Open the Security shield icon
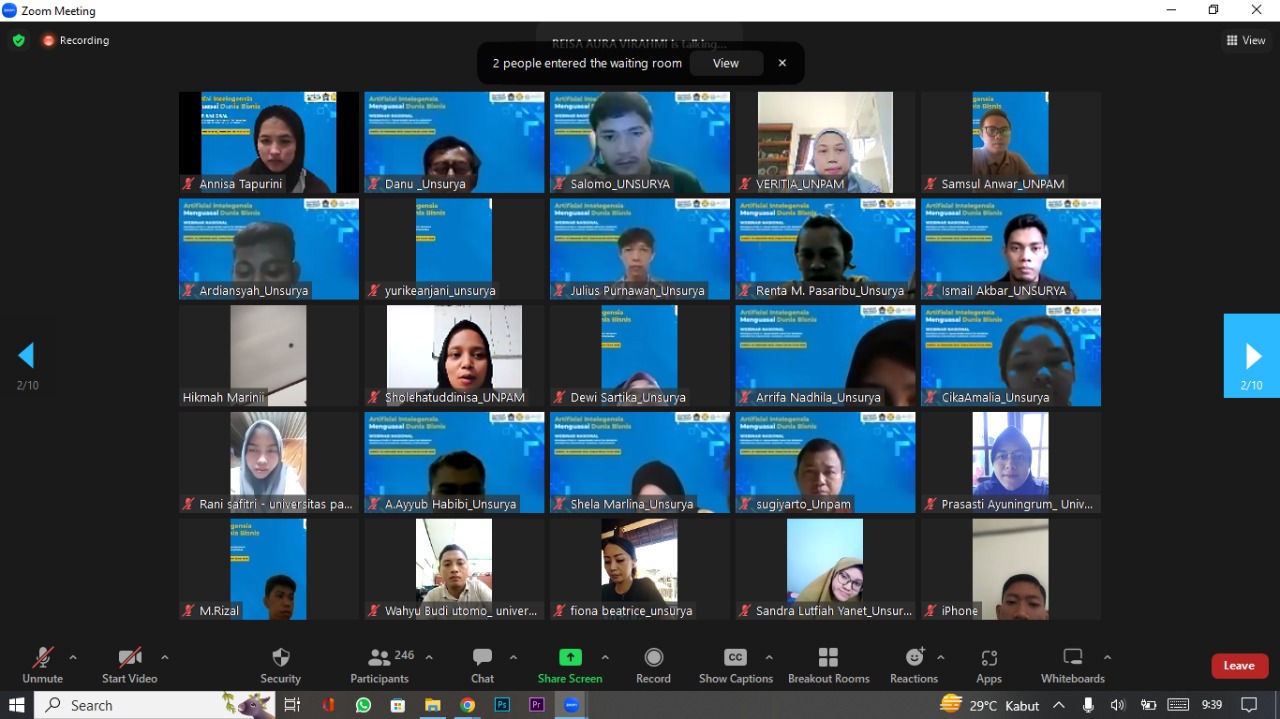1280x719 pixels. (x=281, y=657)
